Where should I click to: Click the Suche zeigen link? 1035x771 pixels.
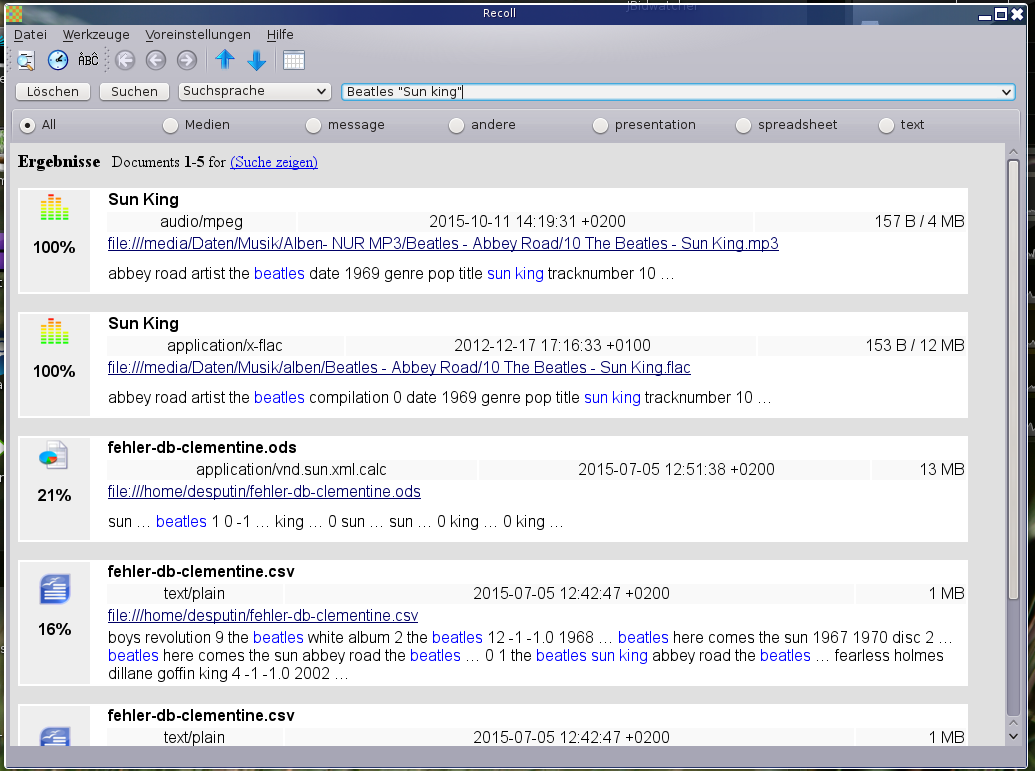(x=274, y=162)
